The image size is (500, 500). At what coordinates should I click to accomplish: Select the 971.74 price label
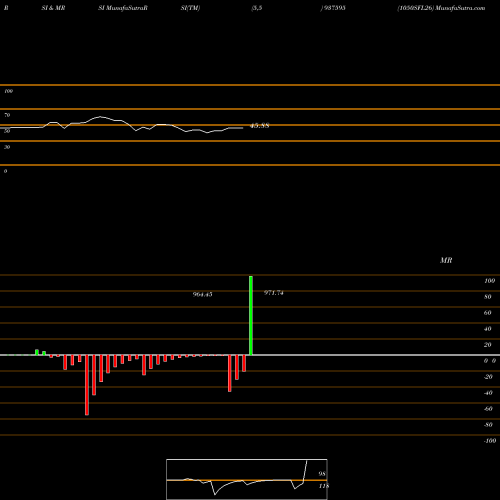(x=274, y=293)
